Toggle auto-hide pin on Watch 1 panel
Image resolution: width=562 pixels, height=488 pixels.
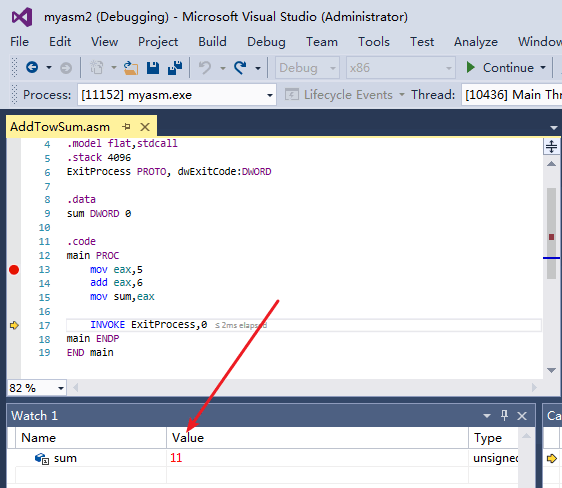pyautogui.click(x=504, y=416)
